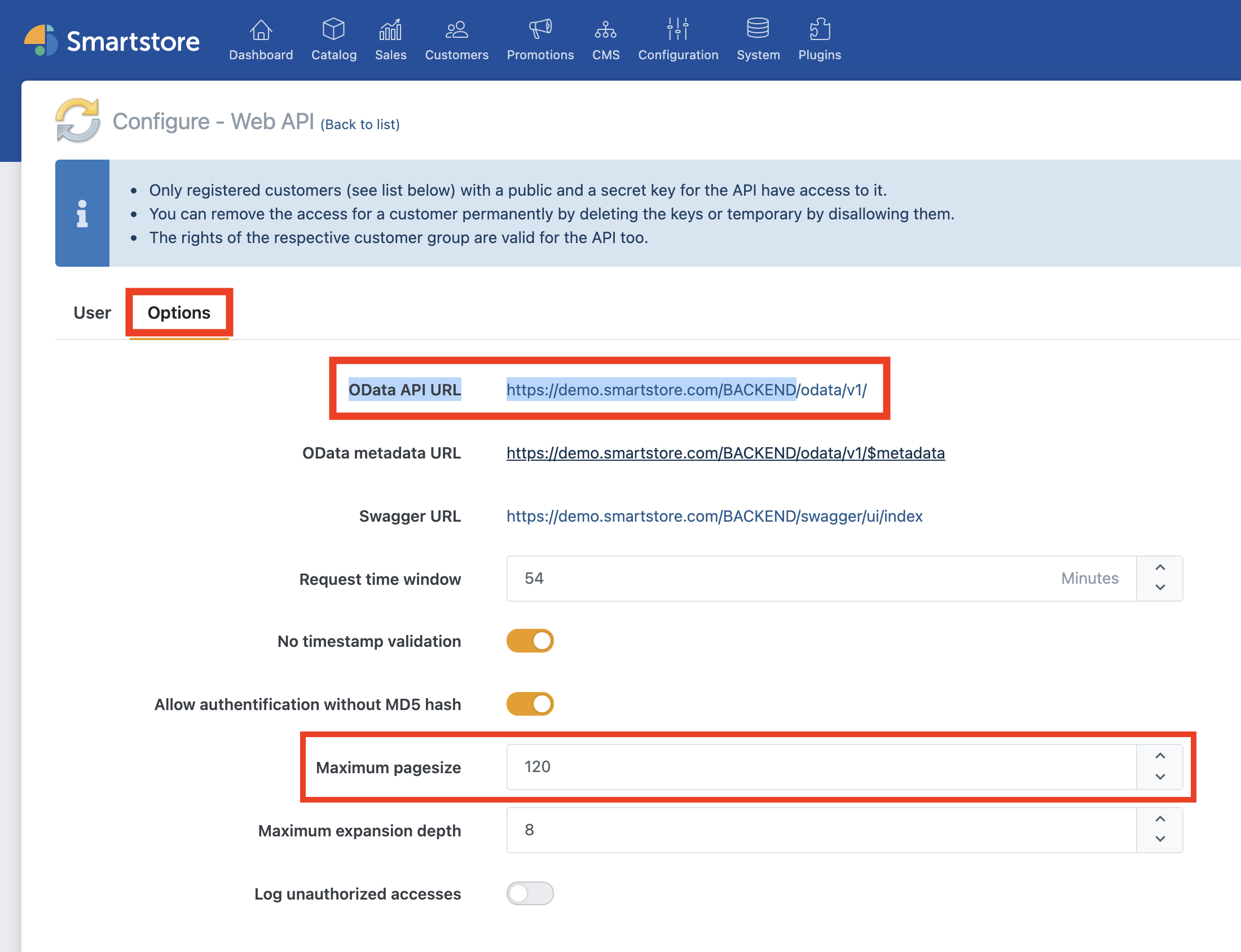Toggle Allow authentification without MD5 hash

click(x=530, y=704)
